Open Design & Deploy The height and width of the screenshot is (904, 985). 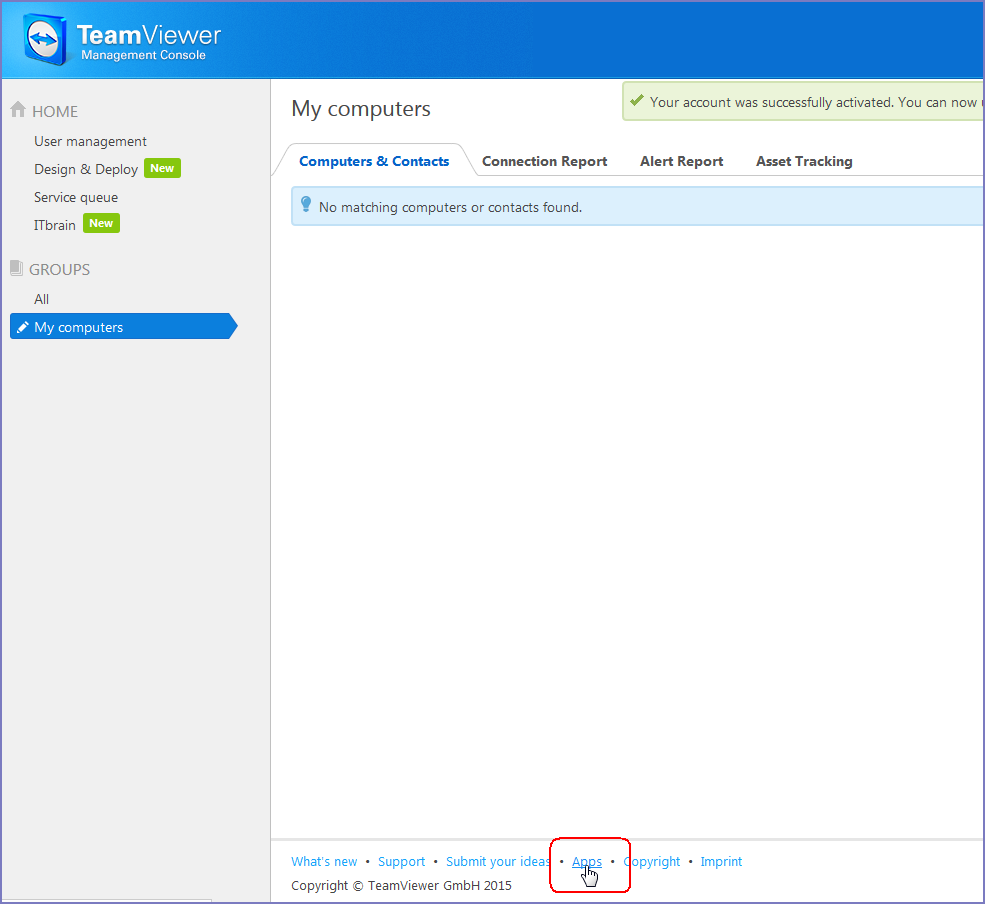(86, 169)
